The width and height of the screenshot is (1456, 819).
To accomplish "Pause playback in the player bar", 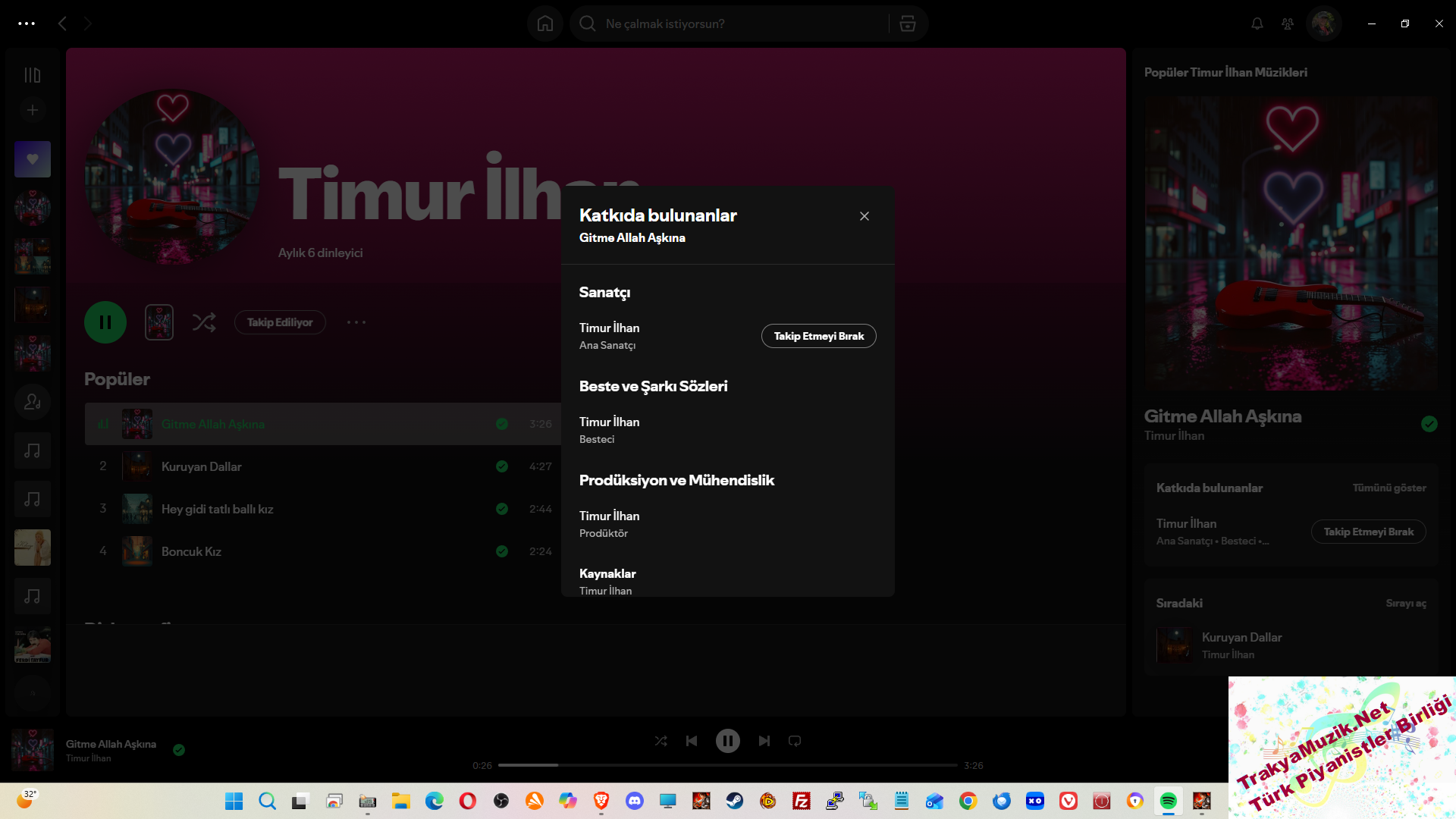I will [x=728, y=741].
